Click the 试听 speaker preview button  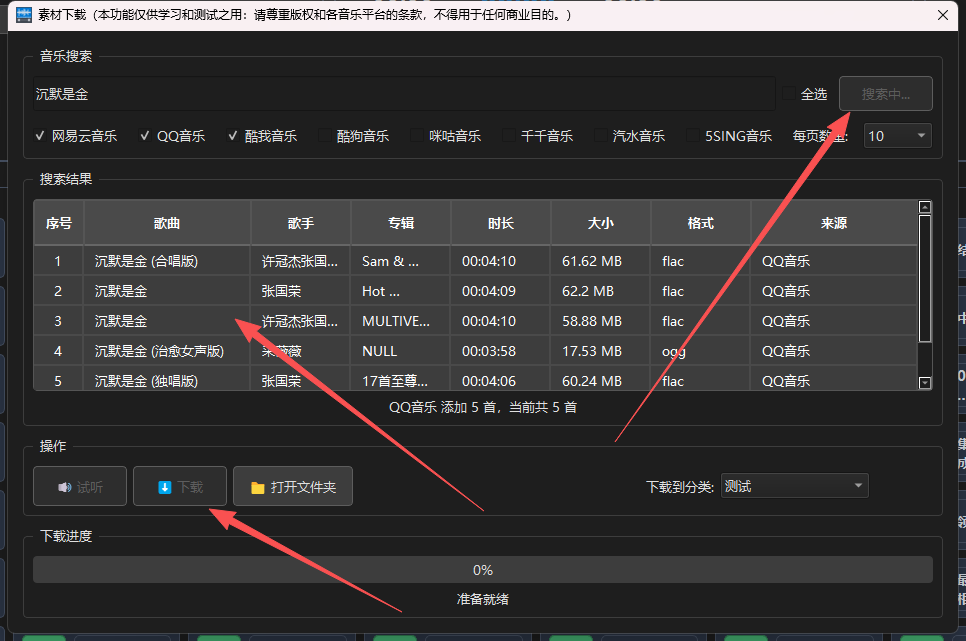[x=80, y=487]
